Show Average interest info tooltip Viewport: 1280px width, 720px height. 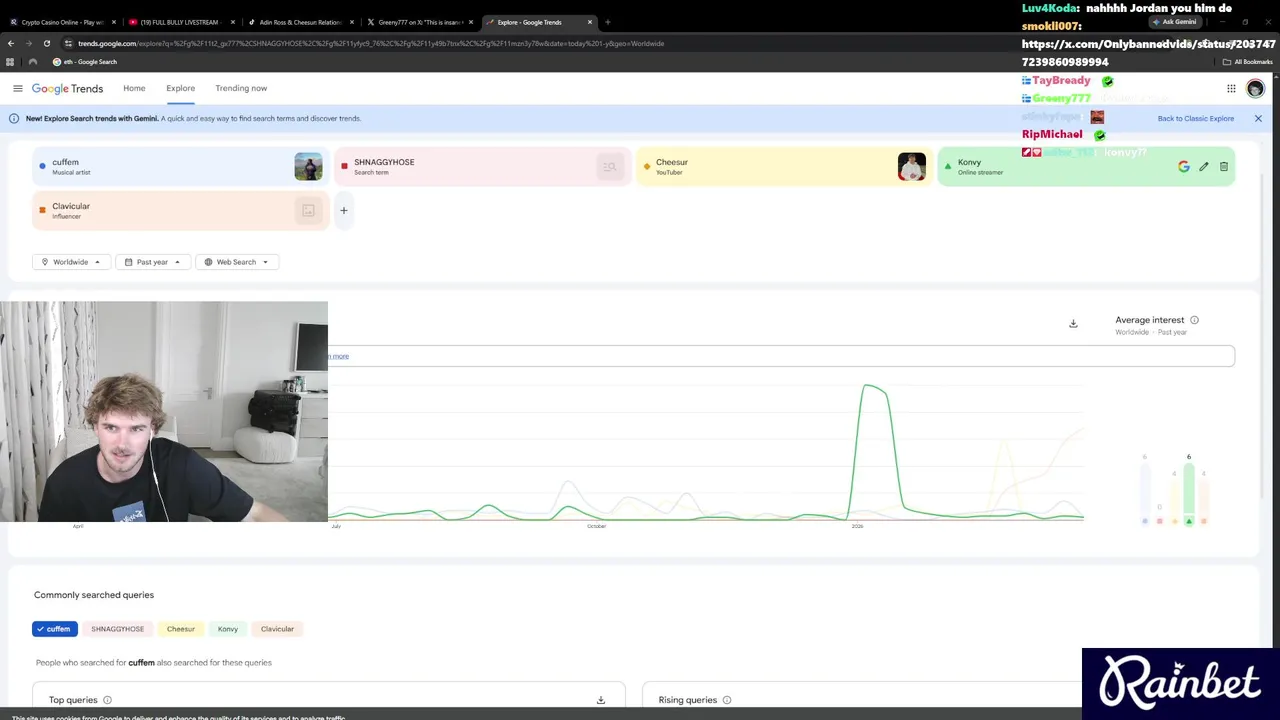tap(1194, 320)
